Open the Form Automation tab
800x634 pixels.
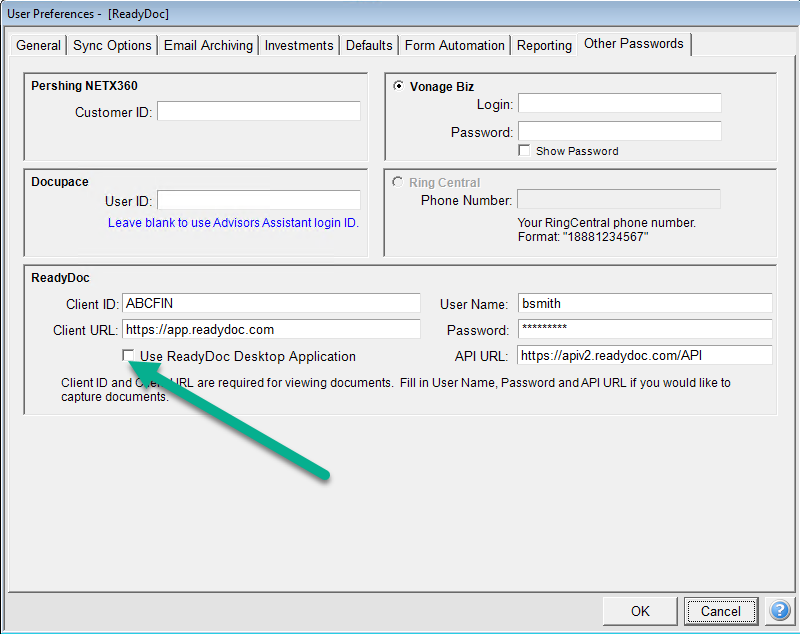click(455, 45)
